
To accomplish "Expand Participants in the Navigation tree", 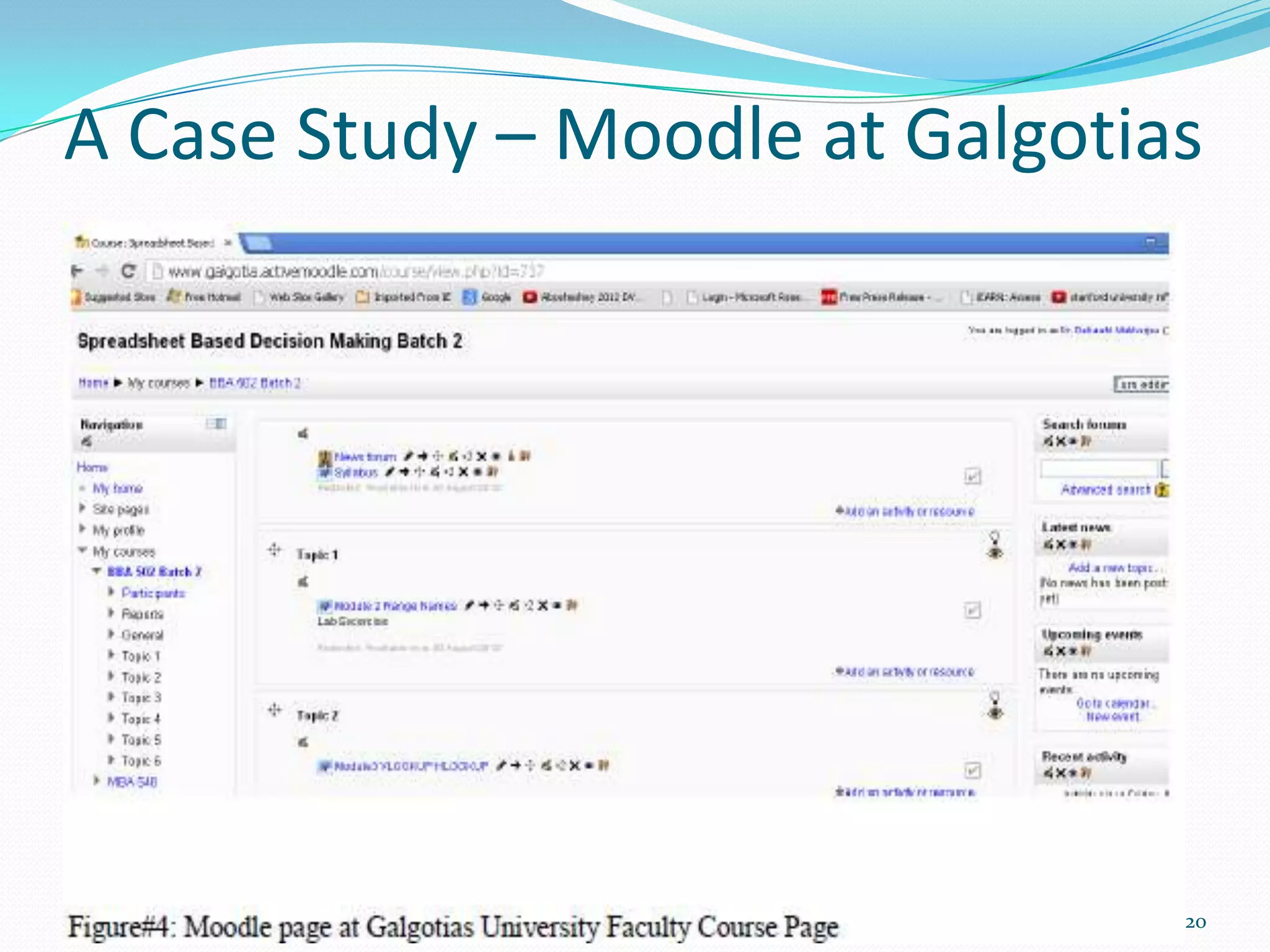I will point(112,593).
